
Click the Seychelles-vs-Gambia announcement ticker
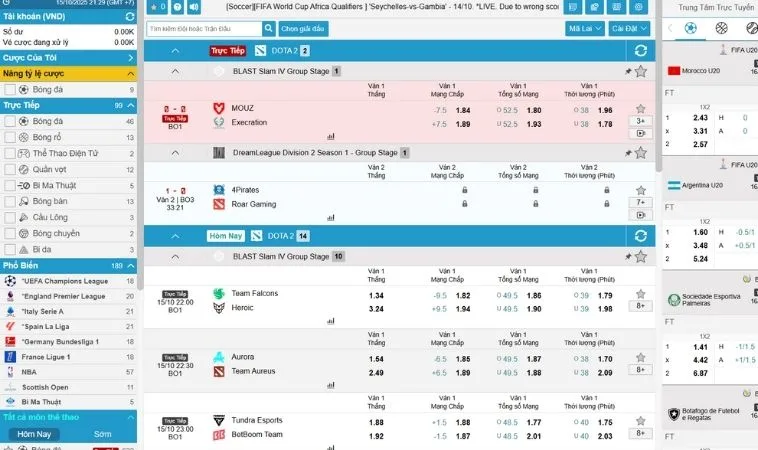(x=392, y=7)
